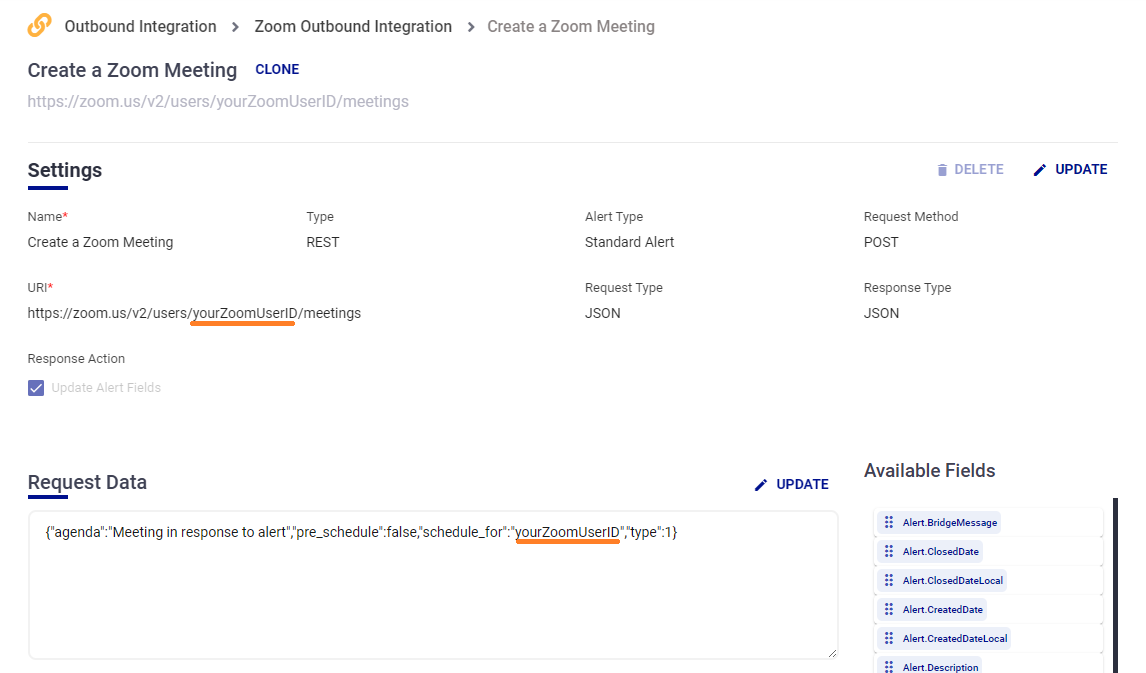Screen dimensions: 1146x673
Task: Click UPDATE in the Settings header
Action: [1081, 170]
